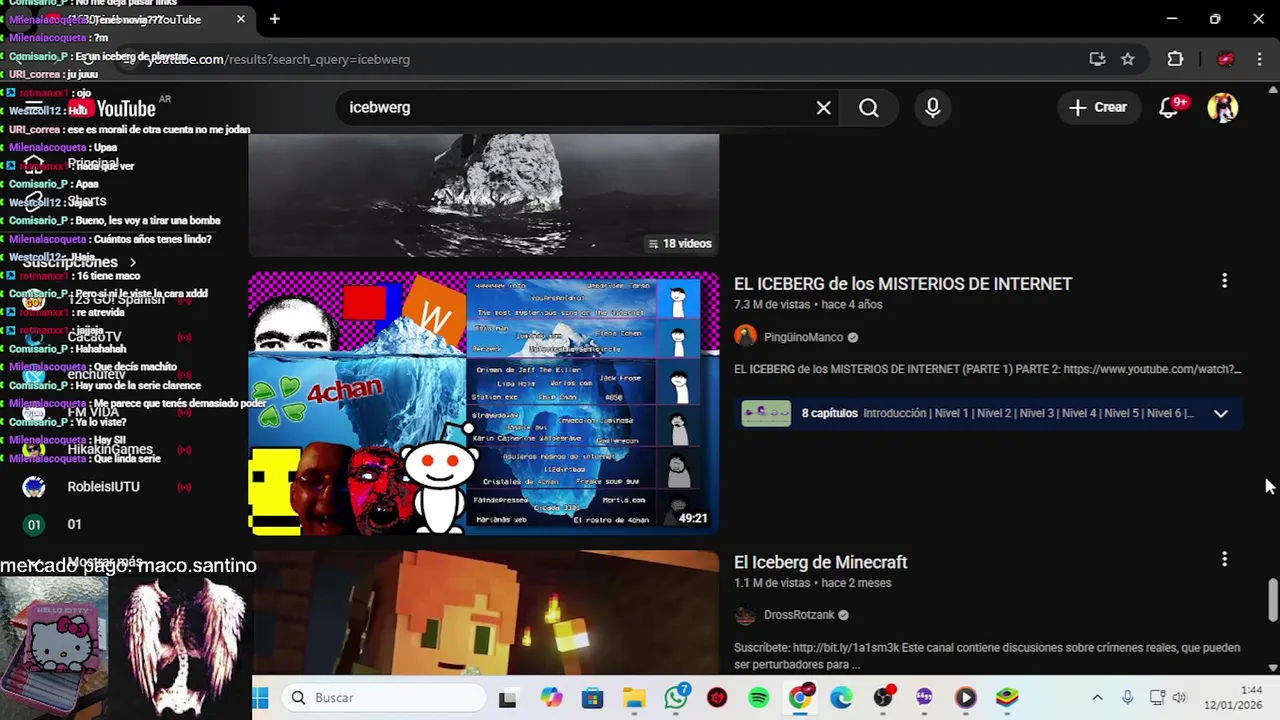Open the 18 videos playlist thumbnail
Viewport: 1280px width, 720px height.
483,195
